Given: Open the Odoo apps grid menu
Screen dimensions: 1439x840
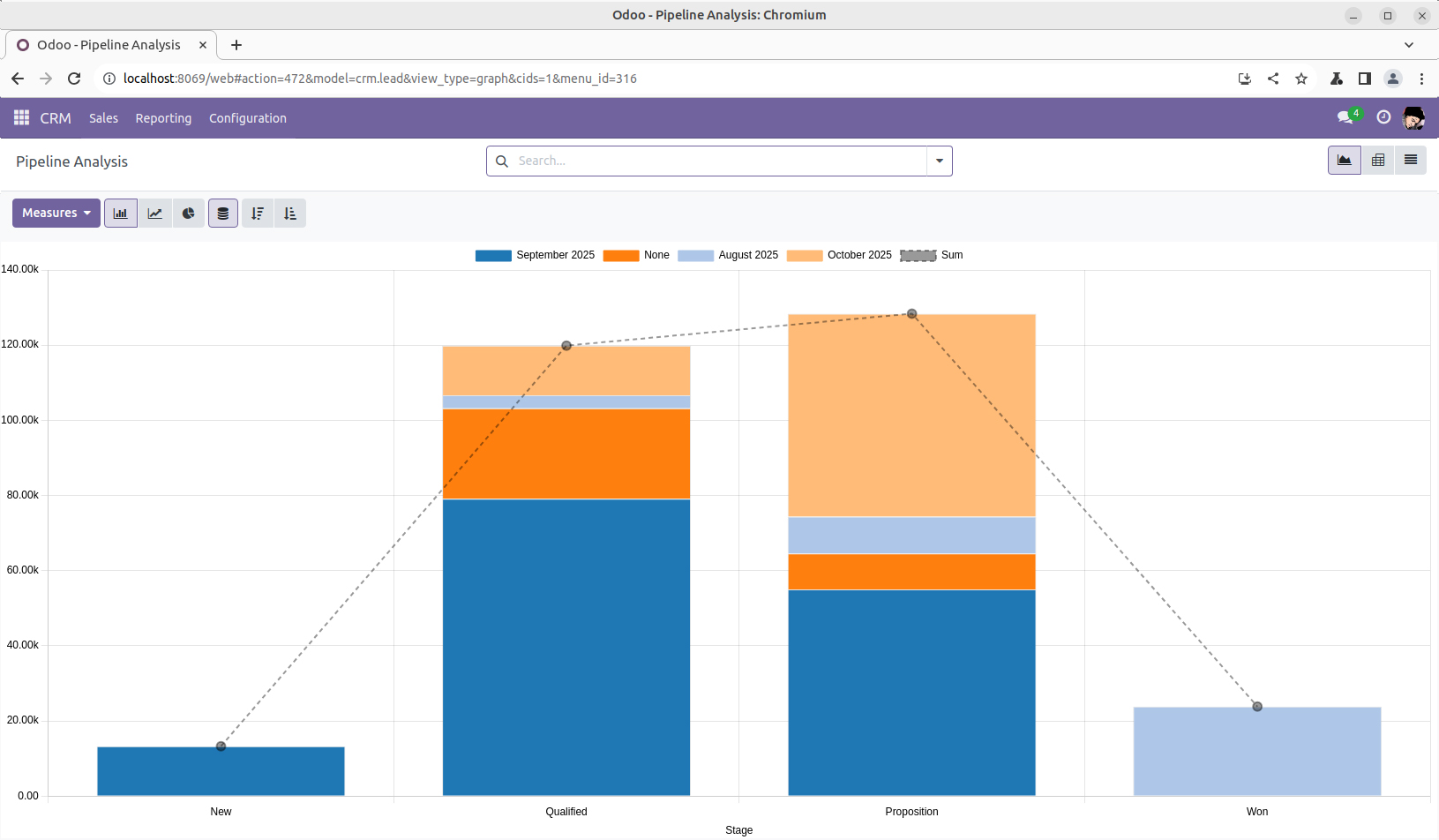Looking at the screenshot, I should pos(22,118).
